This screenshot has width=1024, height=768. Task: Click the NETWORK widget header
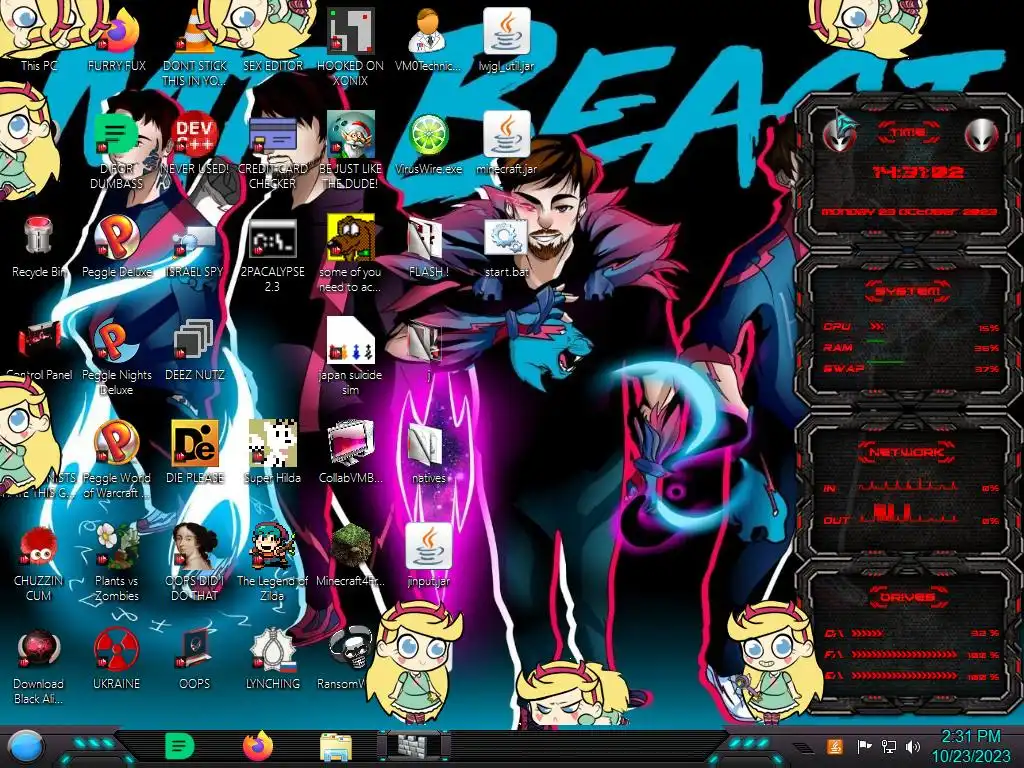click(907, 451)
